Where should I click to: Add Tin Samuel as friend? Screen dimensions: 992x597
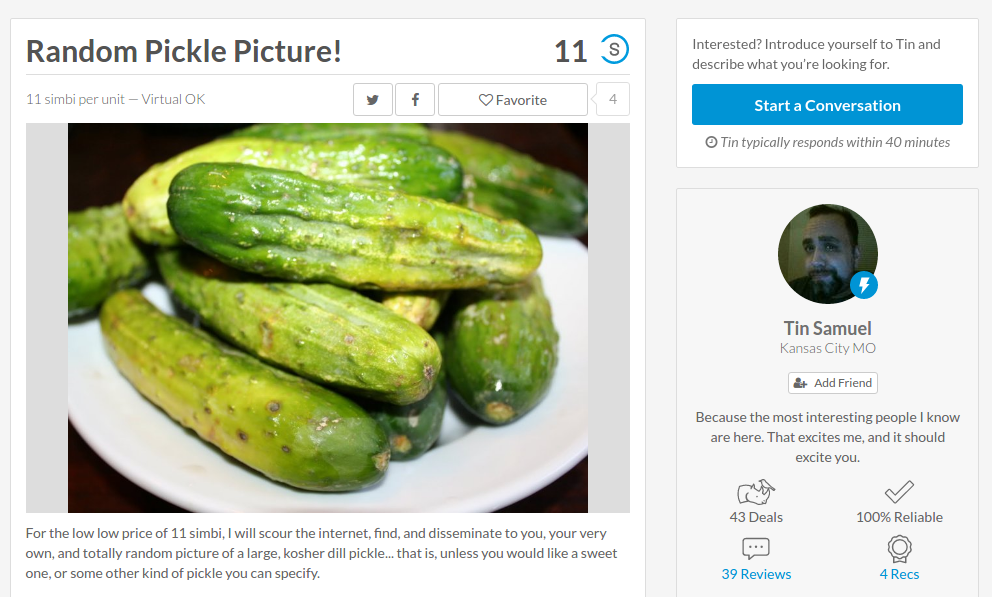[x=833, y=383]
